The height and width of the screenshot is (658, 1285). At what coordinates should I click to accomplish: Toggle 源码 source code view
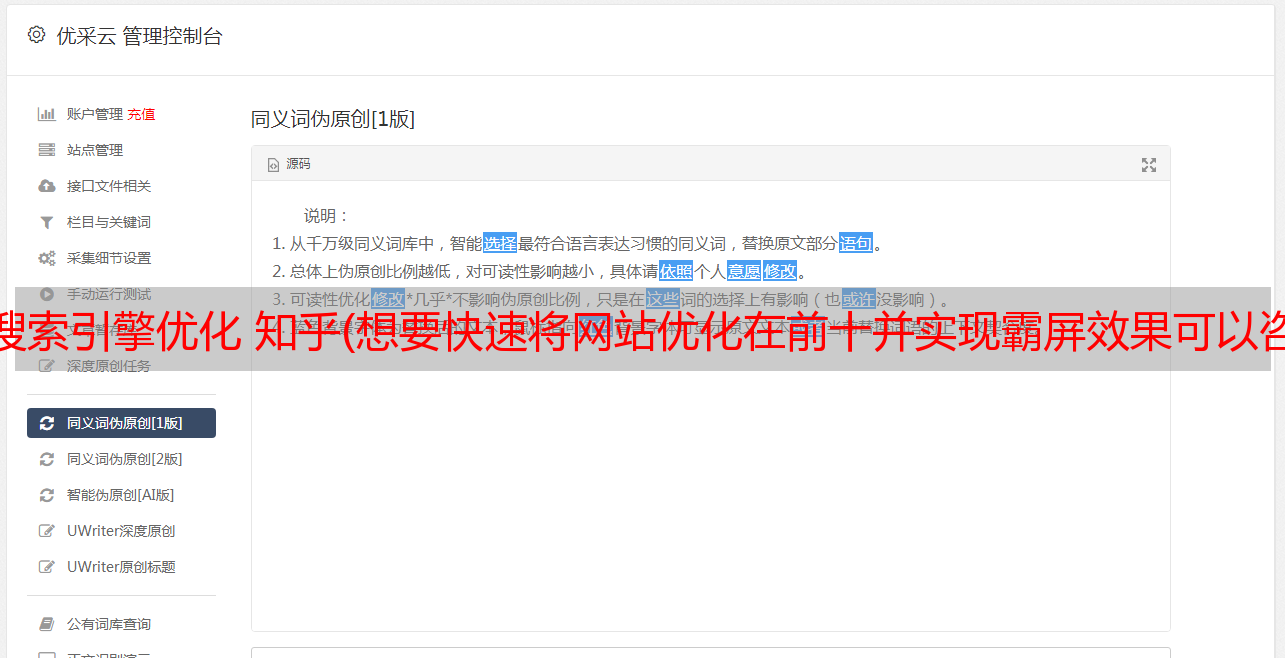pos(289,164)
